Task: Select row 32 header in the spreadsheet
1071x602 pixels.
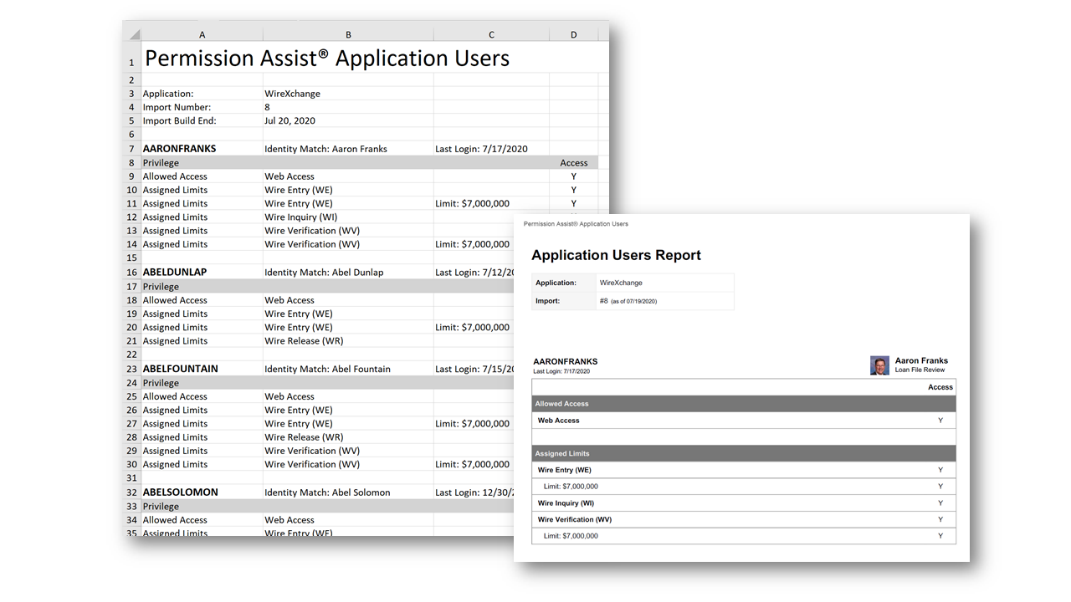Action: [131, 492]
